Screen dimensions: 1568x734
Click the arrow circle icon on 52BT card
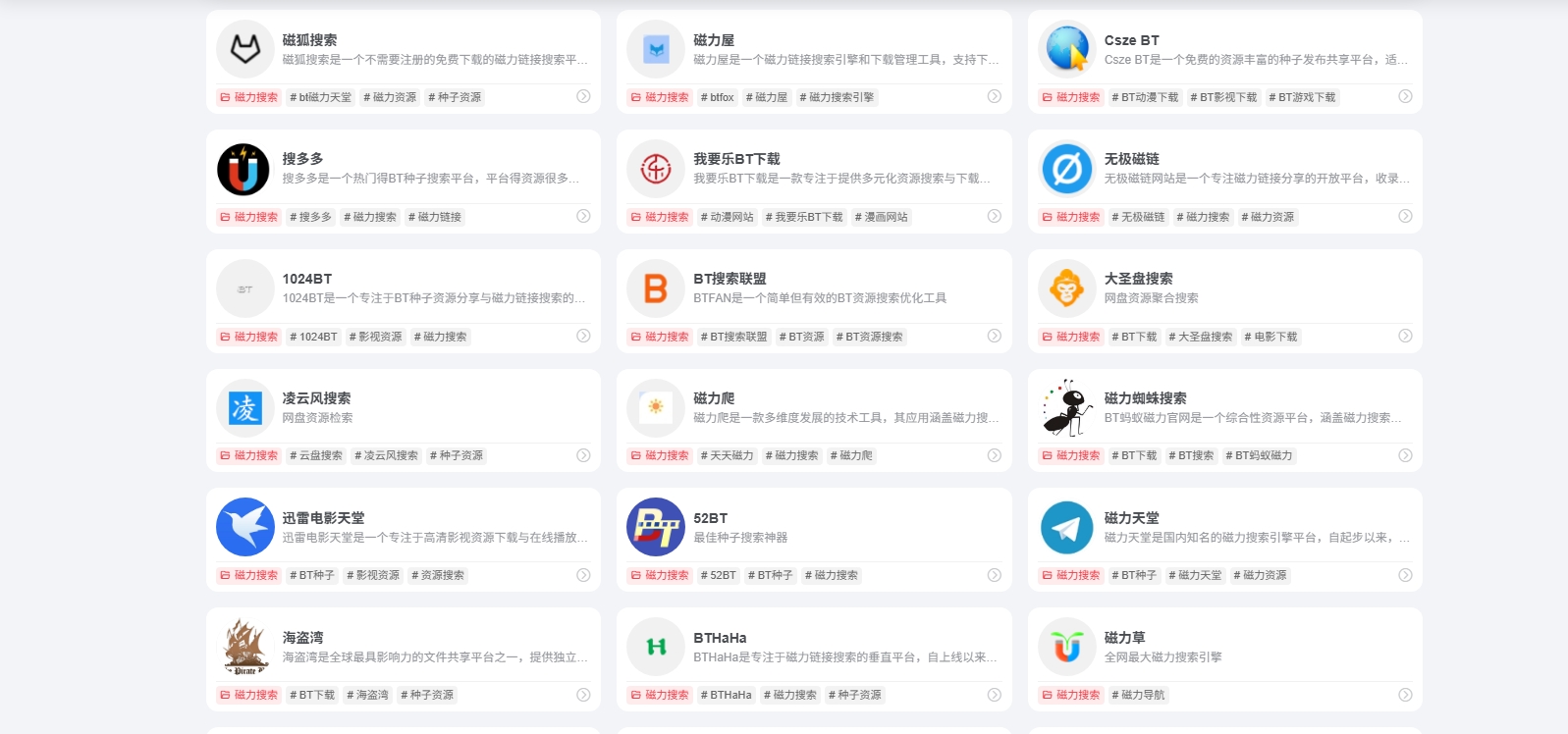pyautogui.click(x=995, y=575)
